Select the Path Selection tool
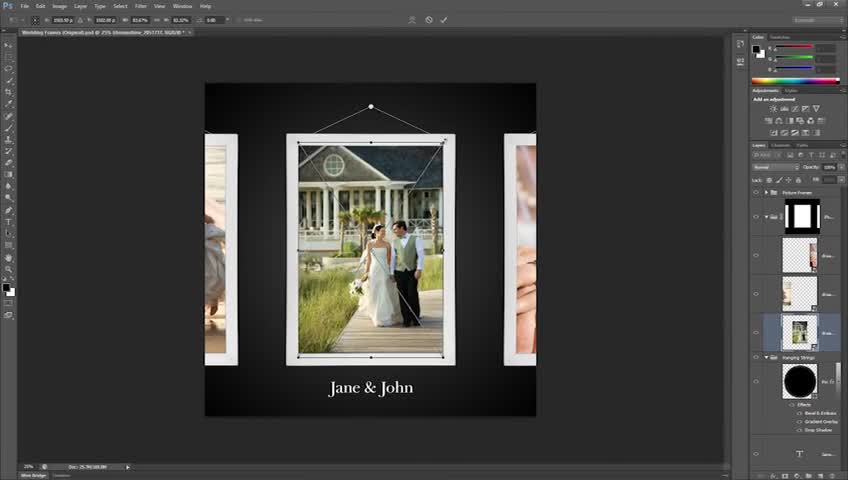Viewport: 848px width, 480px height. click(8, 234)
